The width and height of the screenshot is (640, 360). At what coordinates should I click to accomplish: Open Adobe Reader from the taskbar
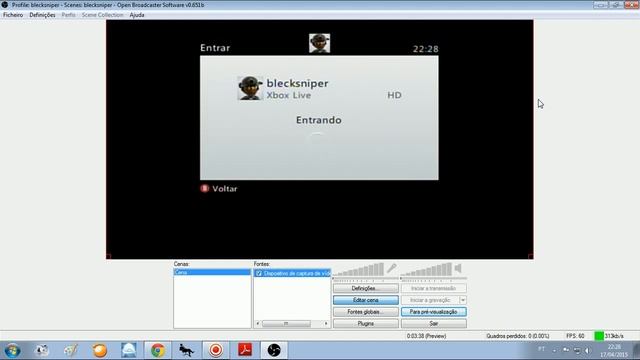pyautogui.click(x=245, y=350)
